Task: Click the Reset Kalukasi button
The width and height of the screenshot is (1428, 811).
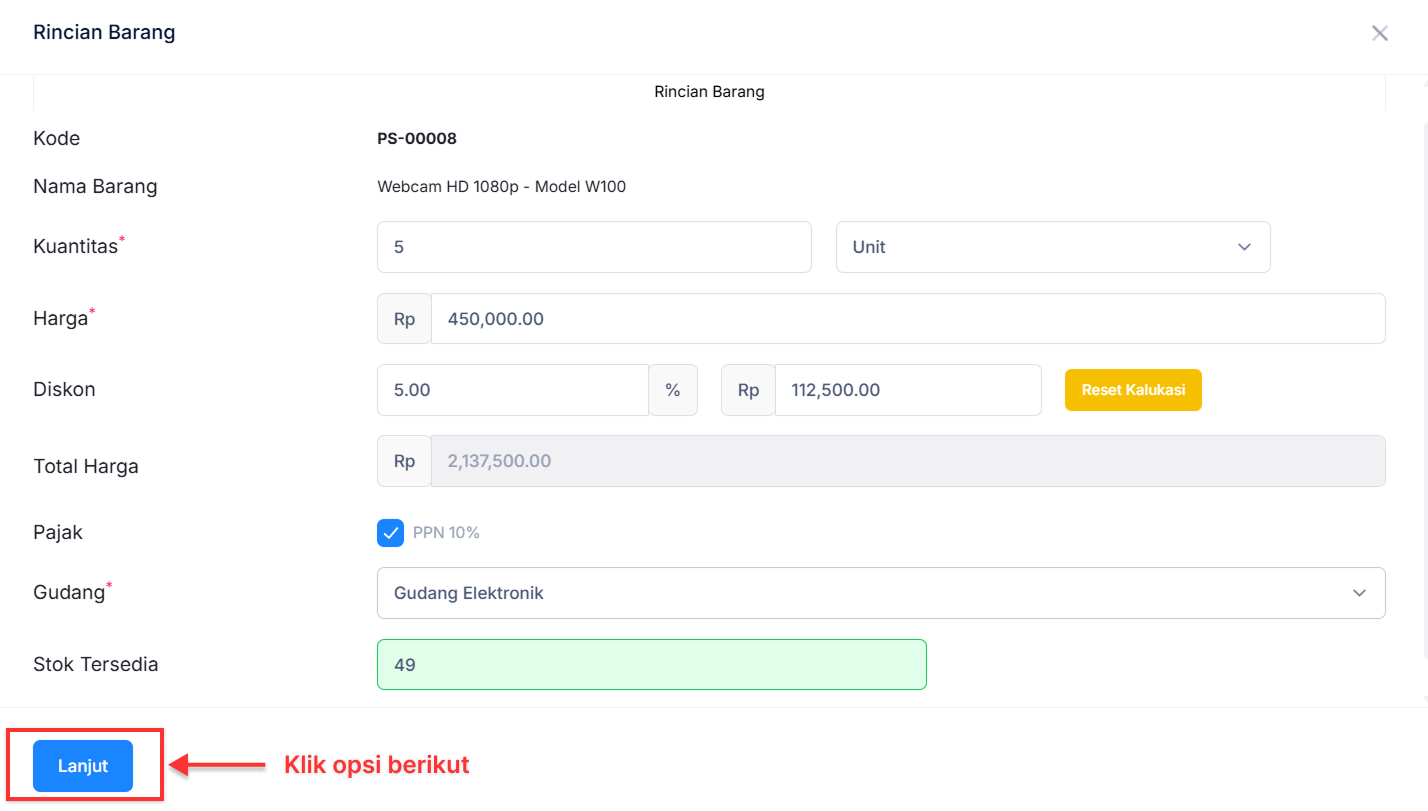Action: (x=1132, y=390)
